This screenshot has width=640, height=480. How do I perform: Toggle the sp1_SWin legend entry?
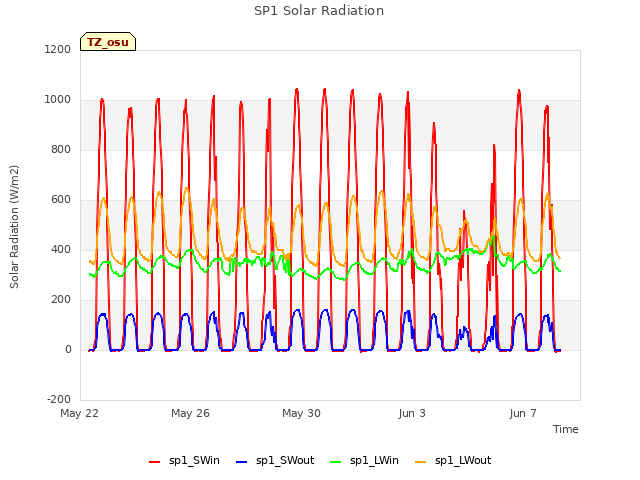184,461
